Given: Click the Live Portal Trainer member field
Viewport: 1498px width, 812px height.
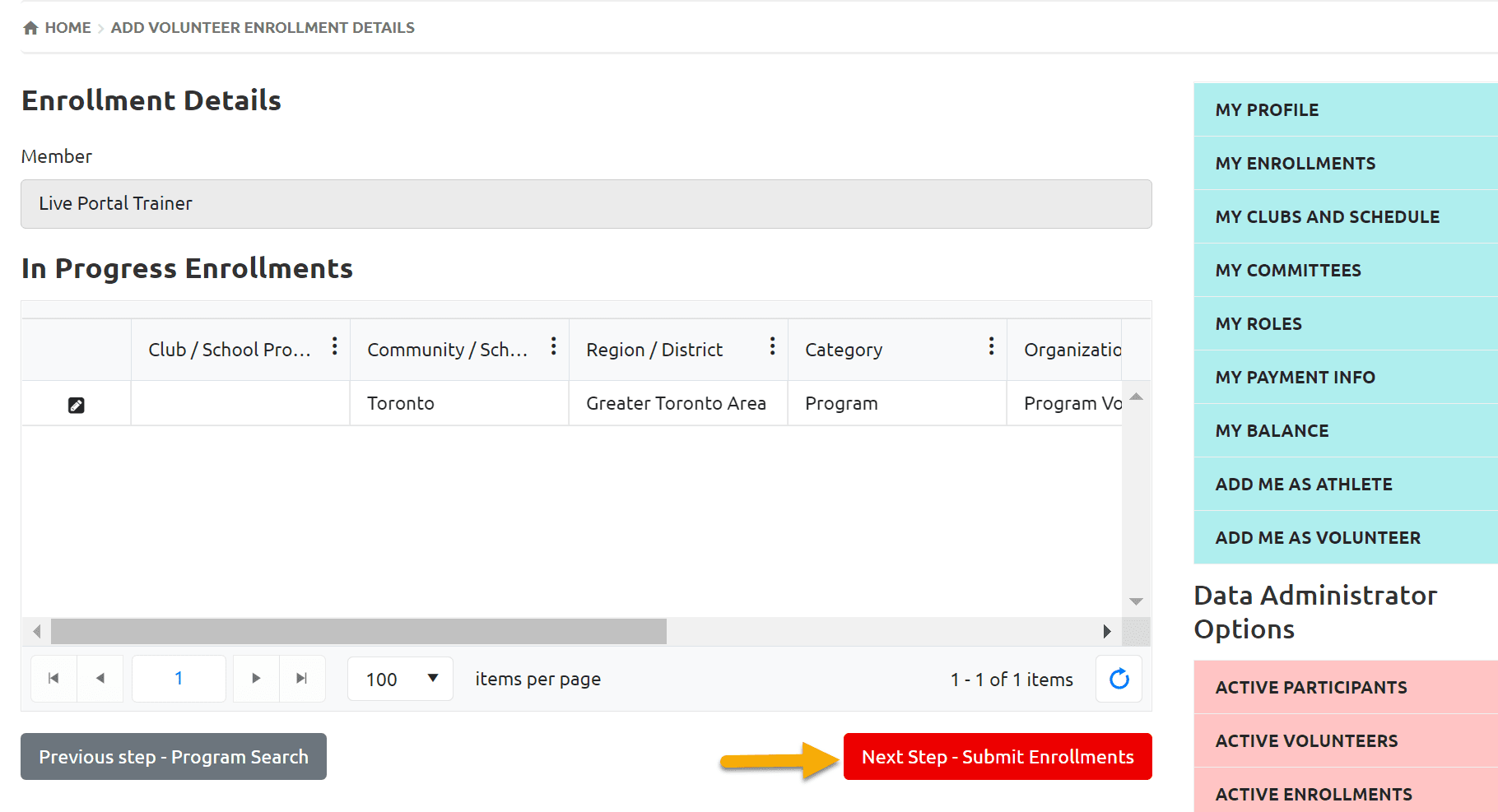Looking at the screenshot, I should [x=586, y=204].
